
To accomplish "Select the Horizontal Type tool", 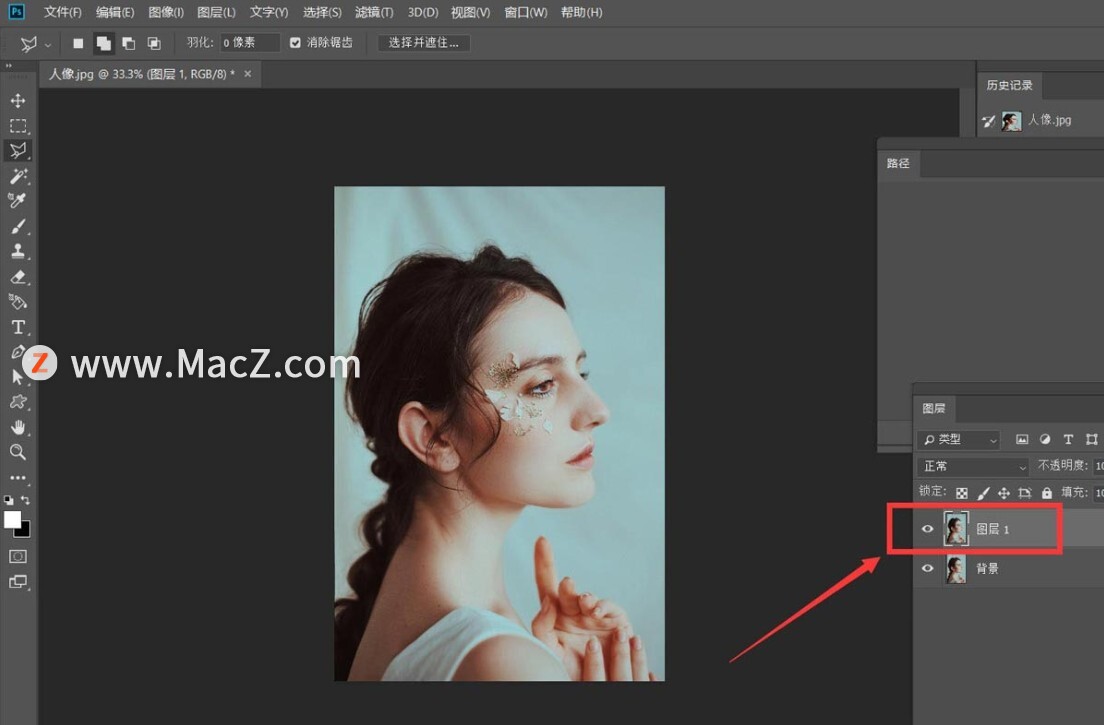I will click(x=17, y=327).
